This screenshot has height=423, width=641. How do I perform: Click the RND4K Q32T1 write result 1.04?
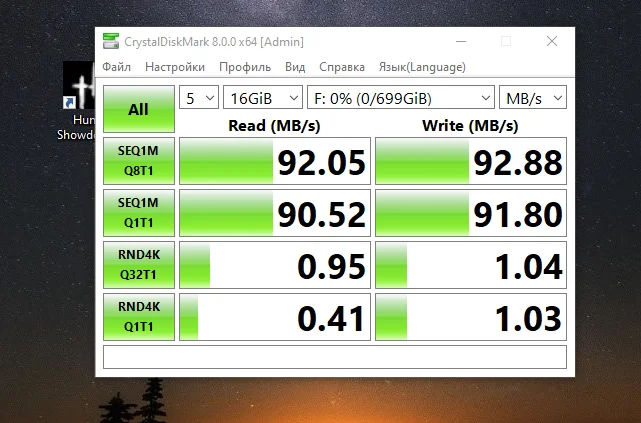[471, 265]
